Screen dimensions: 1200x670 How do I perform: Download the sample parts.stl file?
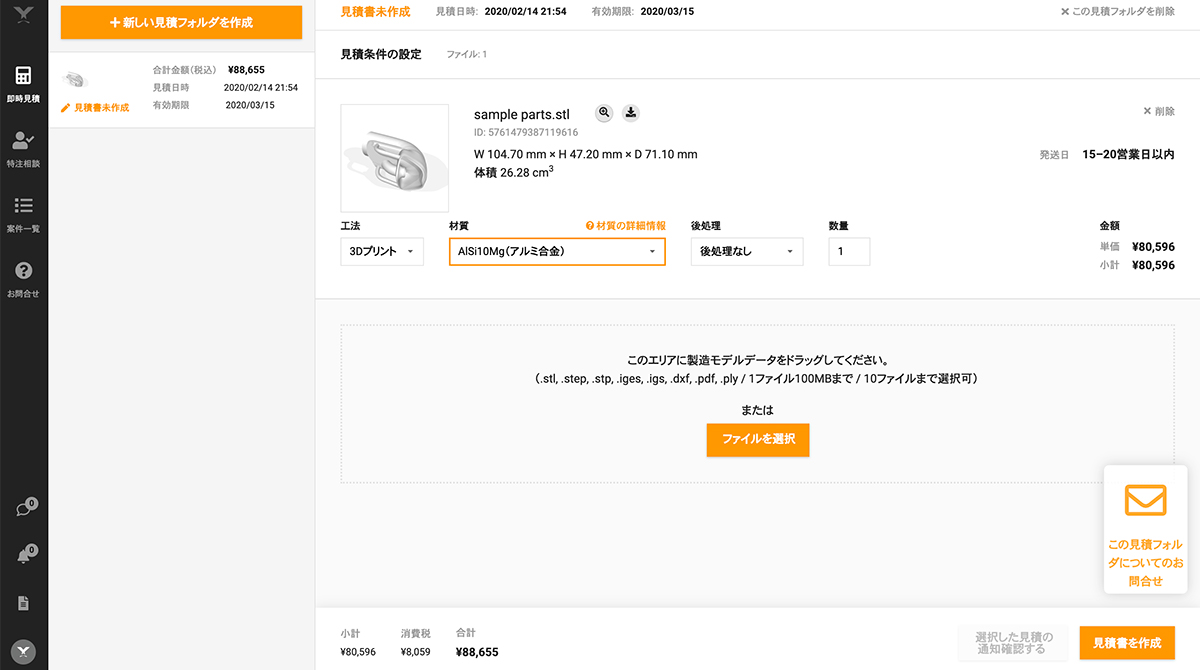coord(631,113)
